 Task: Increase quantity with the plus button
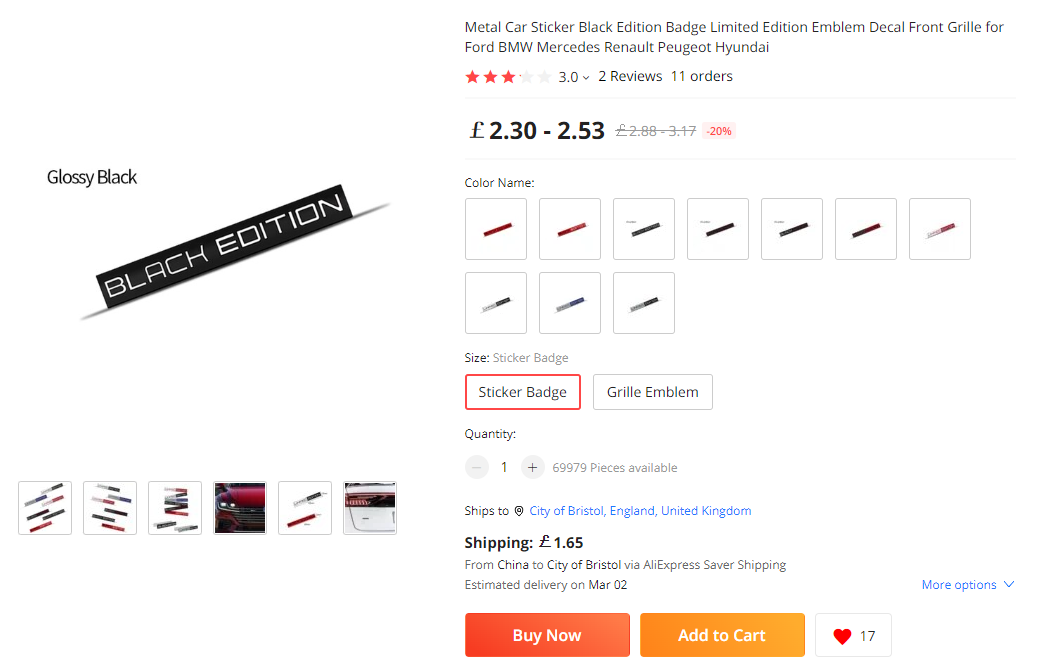532,467
